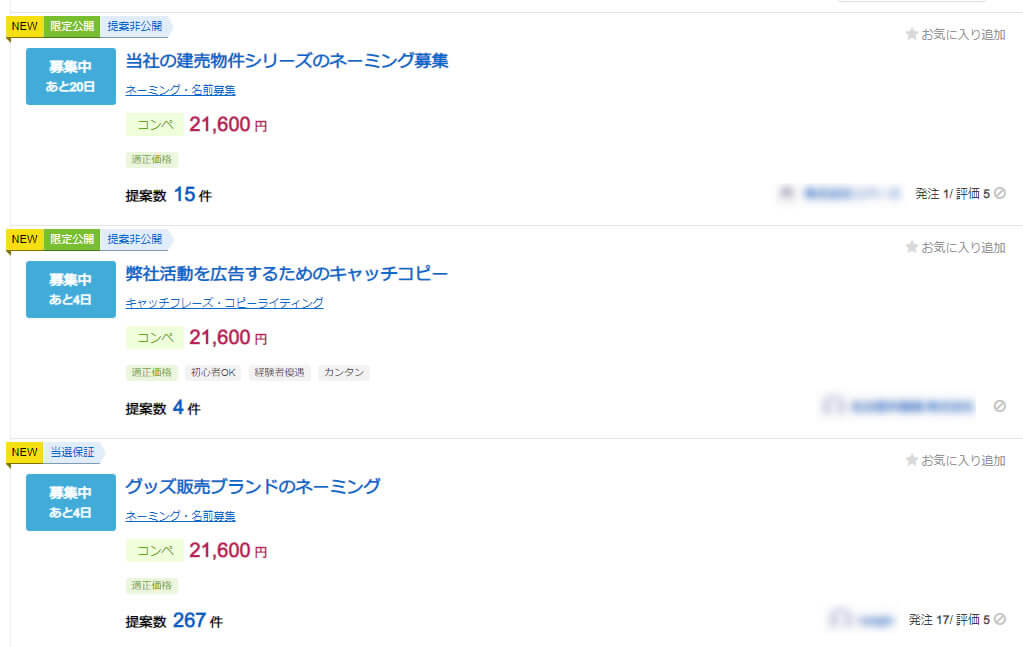This screenshot has height=647, width=1023.
Task: Open the ネーミング・名前募集 category under the 建売物件 job
Action: (180, 90)
